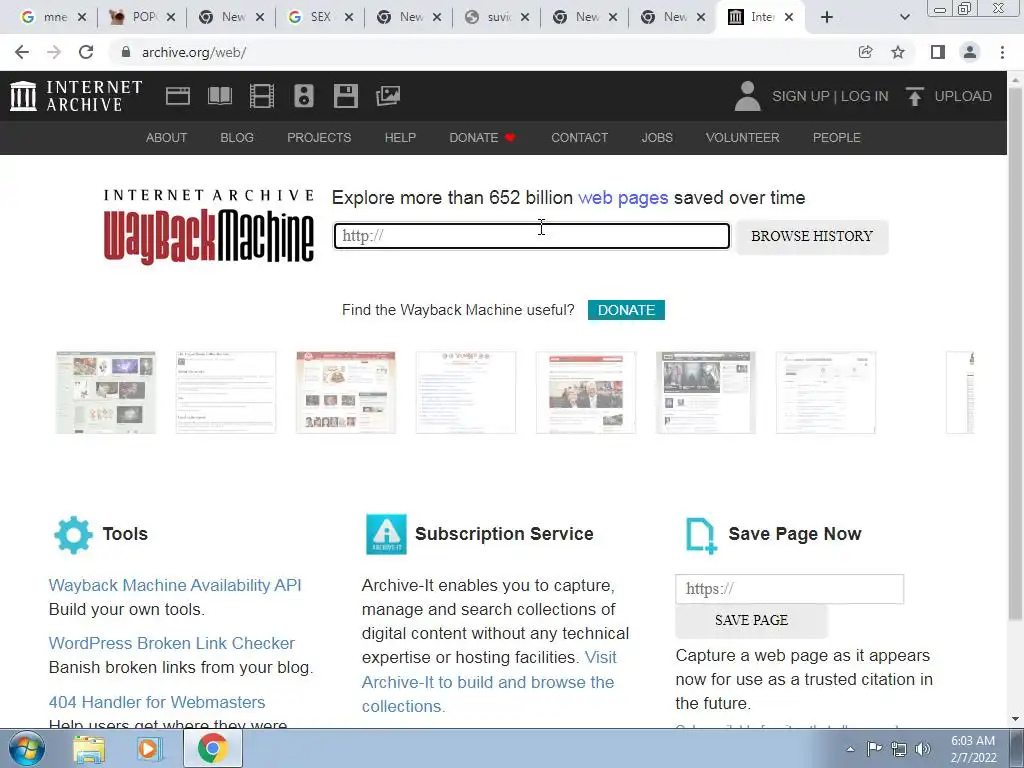Follow the 'web pages' link
The height and width of the screenshot is (768, 1024).
click(x=623, y=198)
